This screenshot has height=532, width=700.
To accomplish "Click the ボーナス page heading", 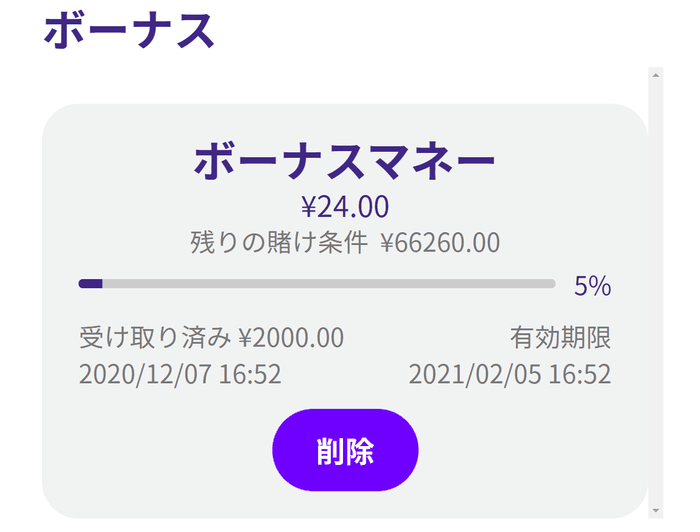I will click(129, 31).
